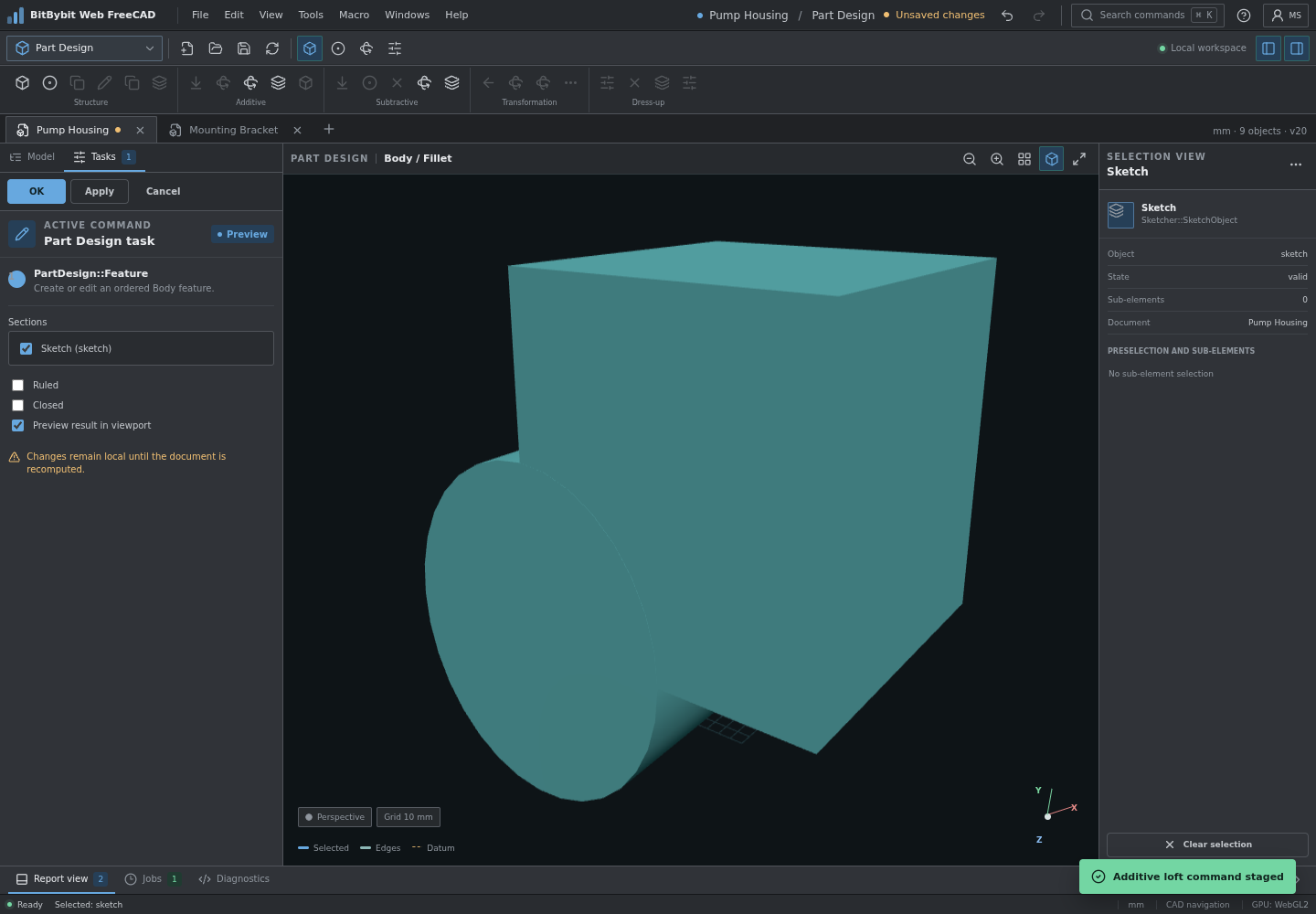The image size is (1316, 914).
Task: Click the circle-dot icon in Structure group
Action: pyautogui.click(x=50, y=83)
